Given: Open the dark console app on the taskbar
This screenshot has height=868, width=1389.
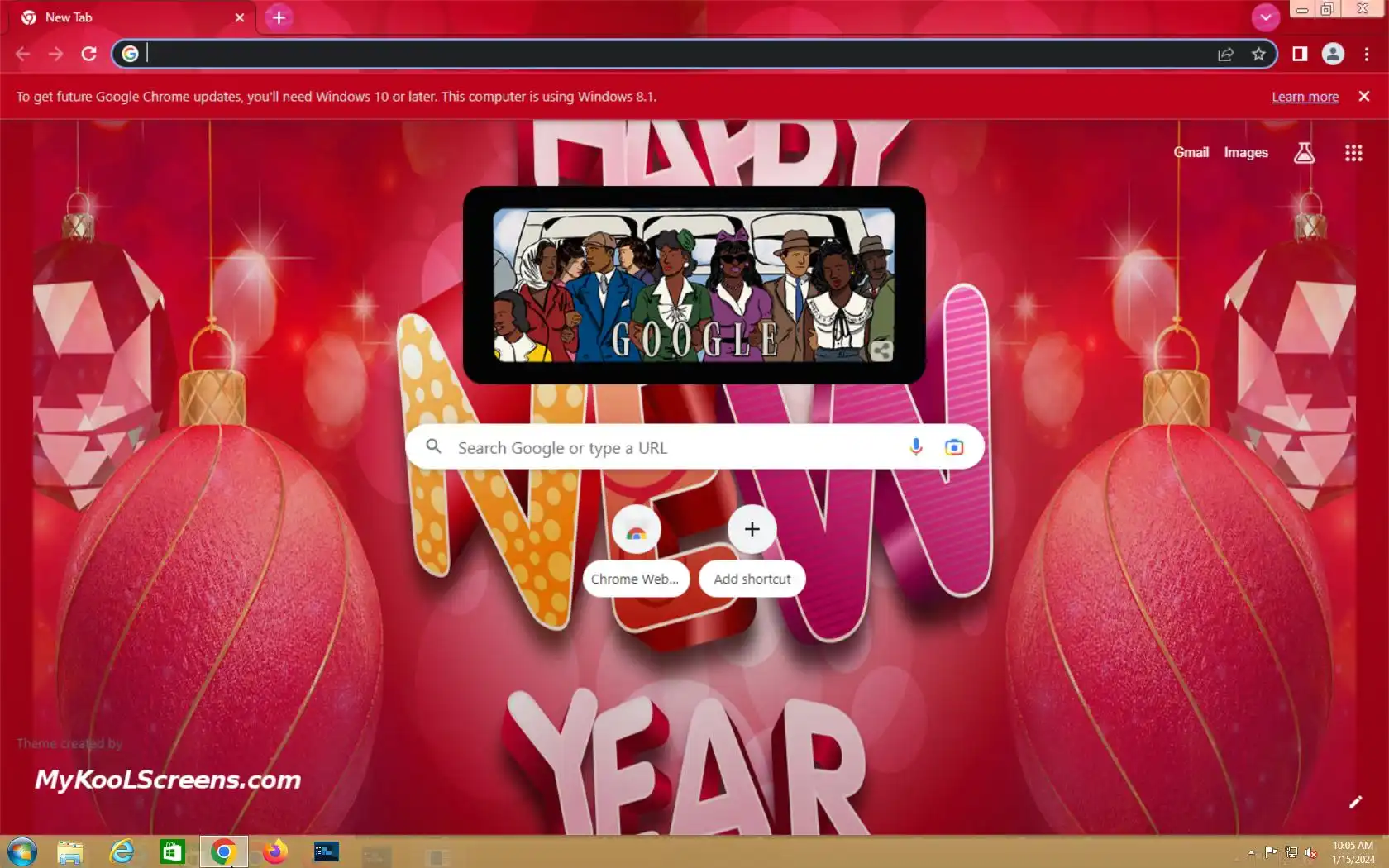Looking at the screenshot, I should pos(326,851).
